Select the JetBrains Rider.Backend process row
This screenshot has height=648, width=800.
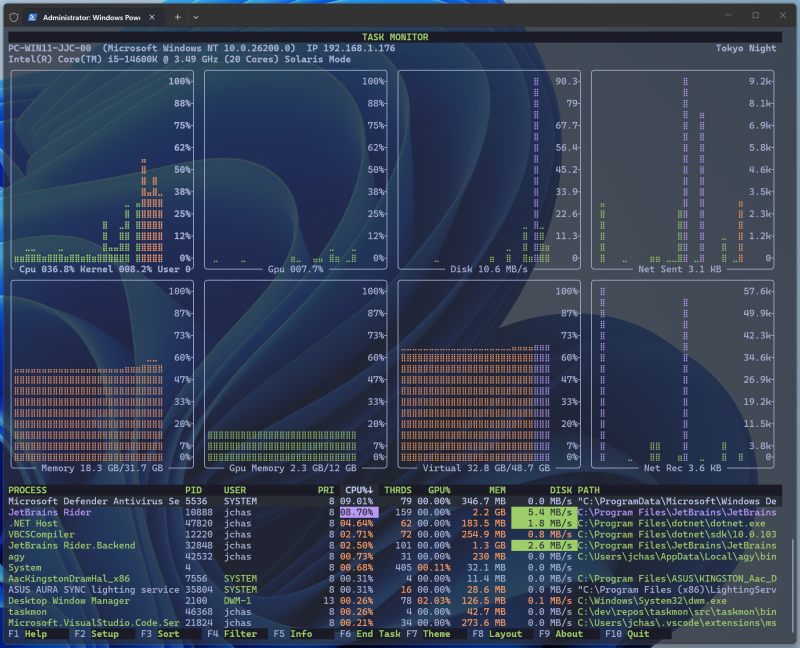tap(393, 545)
